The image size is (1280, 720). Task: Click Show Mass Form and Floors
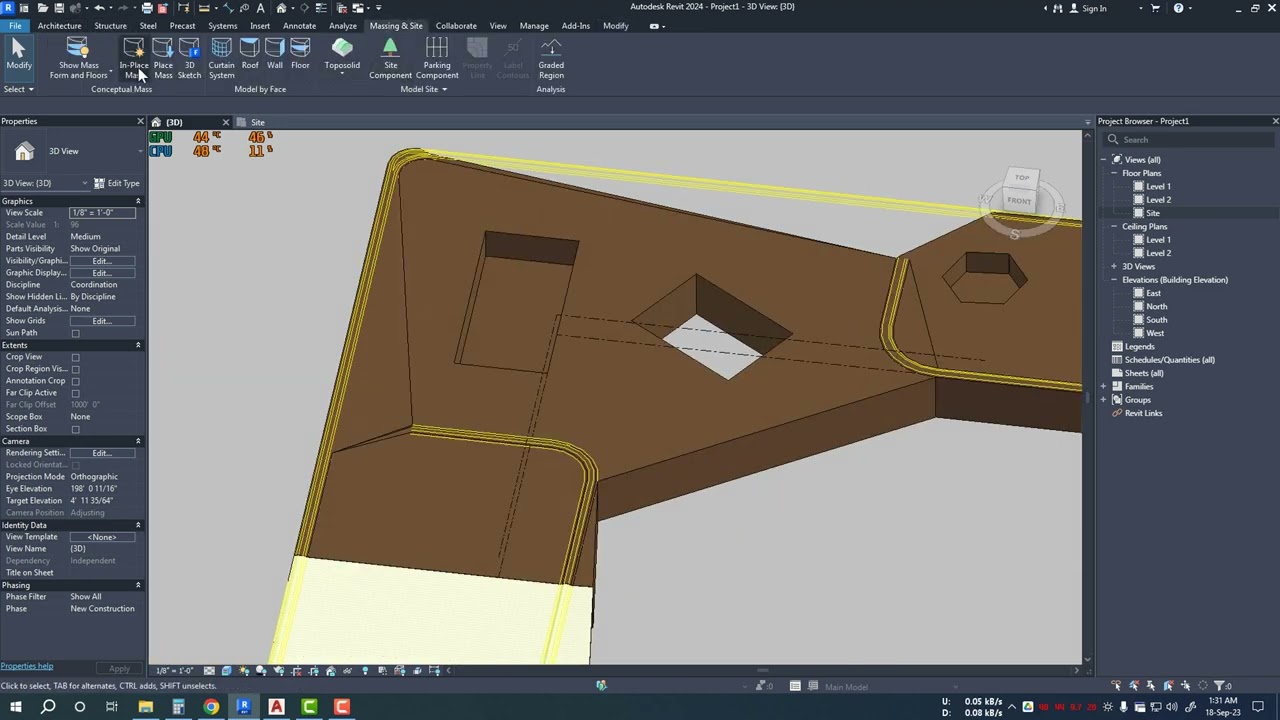click(x=78, y=59)
